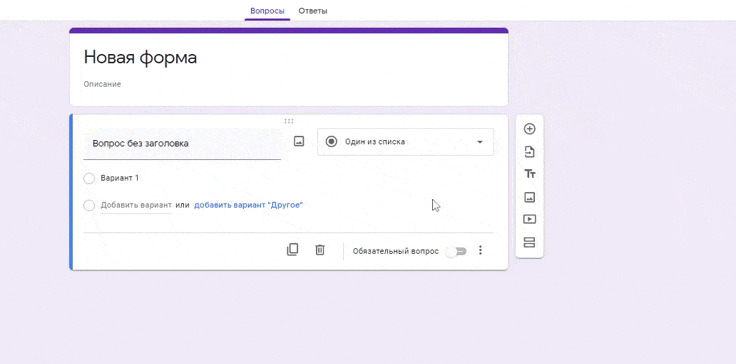The height and width of the screenshot is (364, 736).
Task: Delete the question with the trash icon
Action: 320,249
